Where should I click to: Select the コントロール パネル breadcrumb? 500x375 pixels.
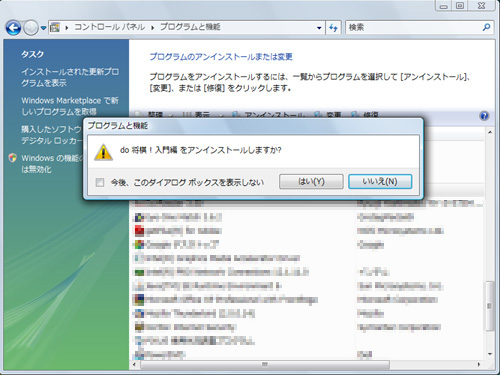(109, 27)
